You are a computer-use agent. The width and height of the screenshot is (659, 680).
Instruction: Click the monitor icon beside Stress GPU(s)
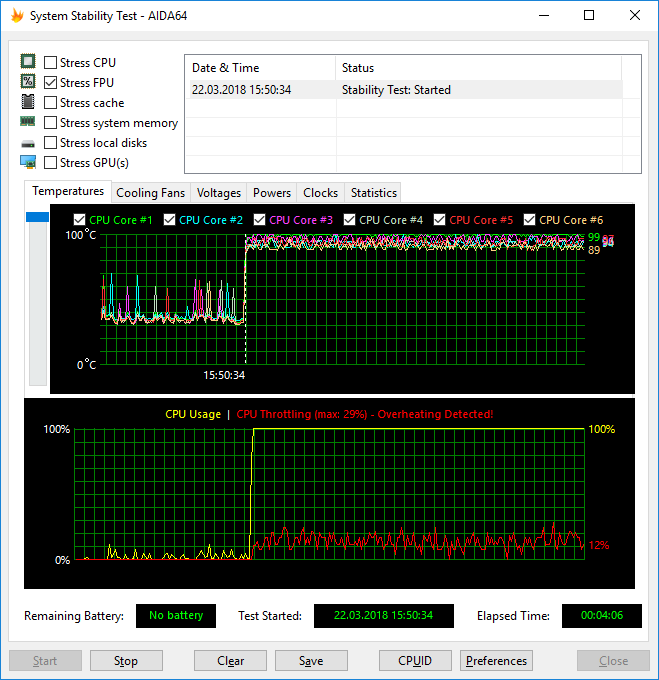pyautogui.click(x=28, y=162)
